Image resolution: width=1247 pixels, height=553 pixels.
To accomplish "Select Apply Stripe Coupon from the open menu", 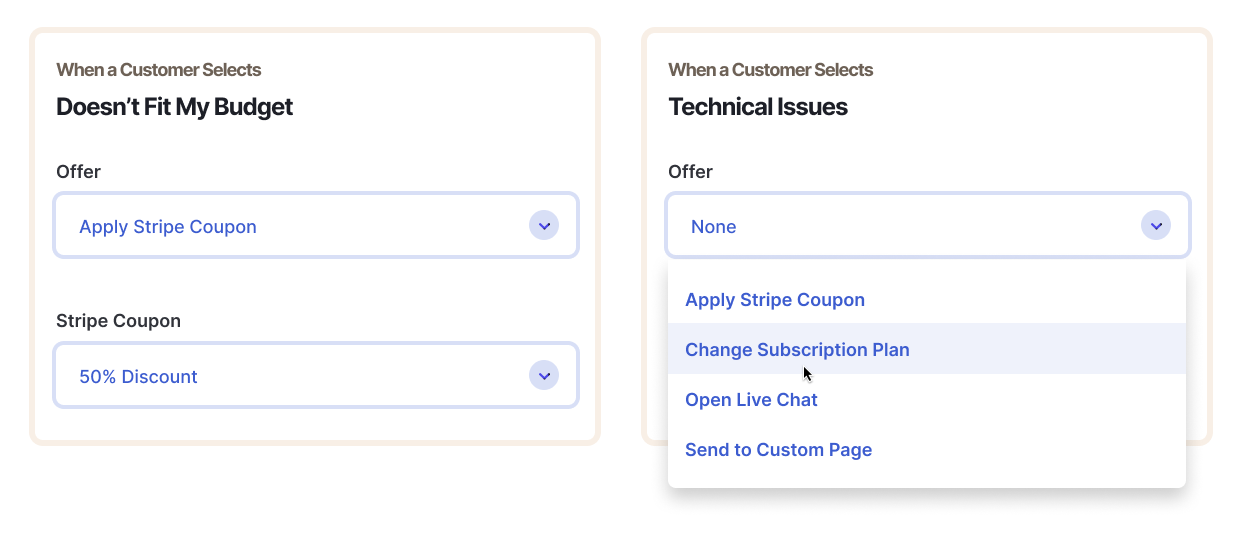I will 775,300.
